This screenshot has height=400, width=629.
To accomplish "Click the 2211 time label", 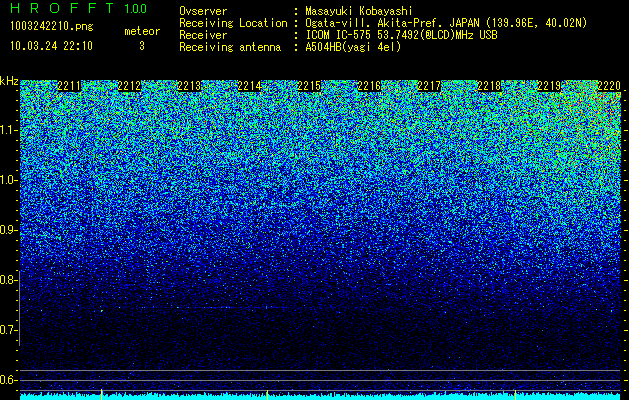I will point(69,86).
